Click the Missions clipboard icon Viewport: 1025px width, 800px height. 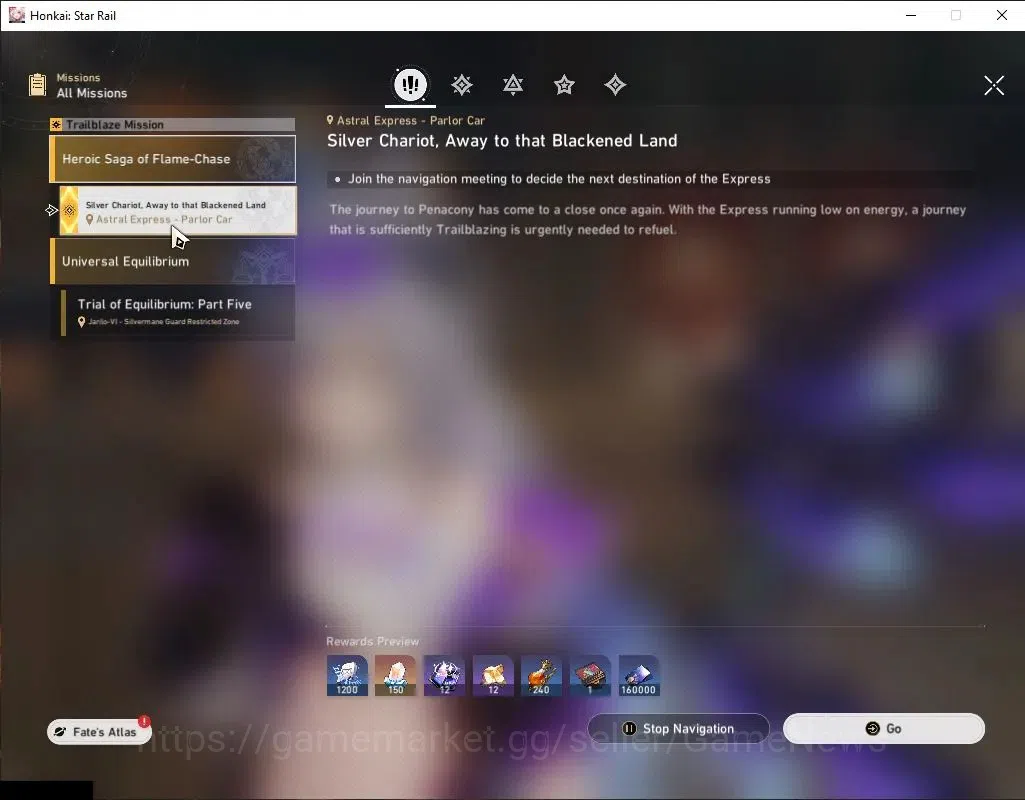[37, 85]
